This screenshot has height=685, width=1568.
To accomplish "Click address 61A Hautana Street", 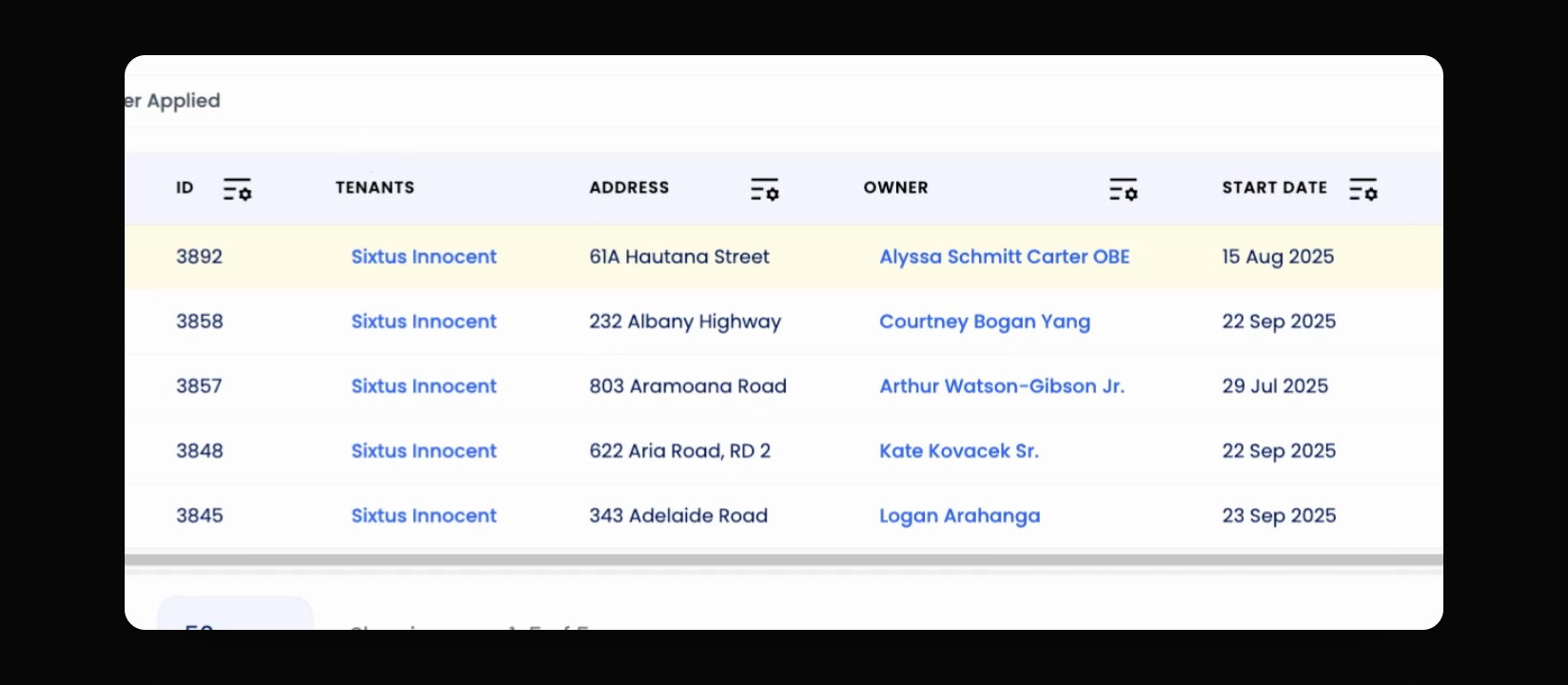I will (679, 257).
